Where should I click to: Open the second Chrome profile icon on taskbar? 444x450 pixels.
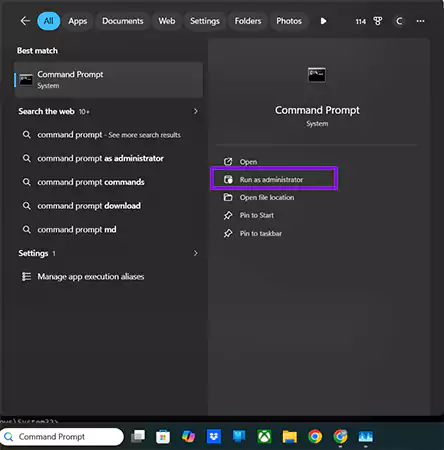click(x=340, y=436)
